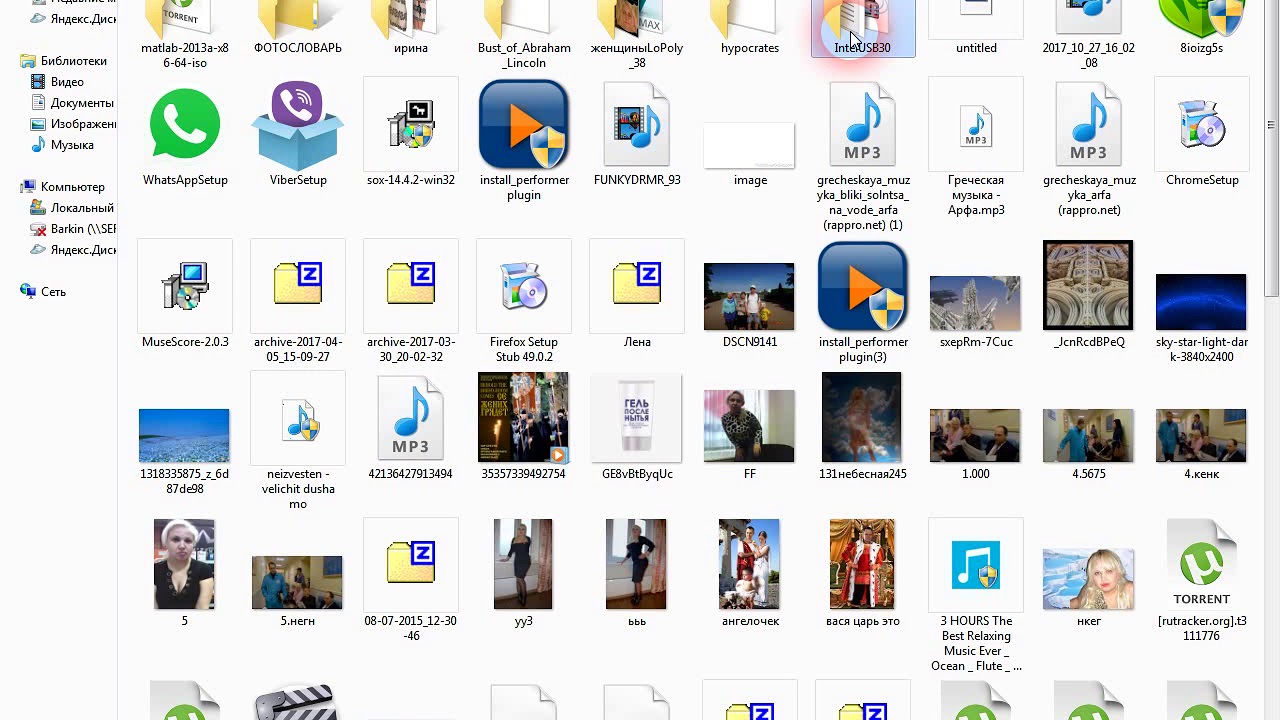Select 3 HOURS The Best Relaxing Music file
This screenshot has height=720, width=1280.
pyautogui.click(x=976, y=566)
